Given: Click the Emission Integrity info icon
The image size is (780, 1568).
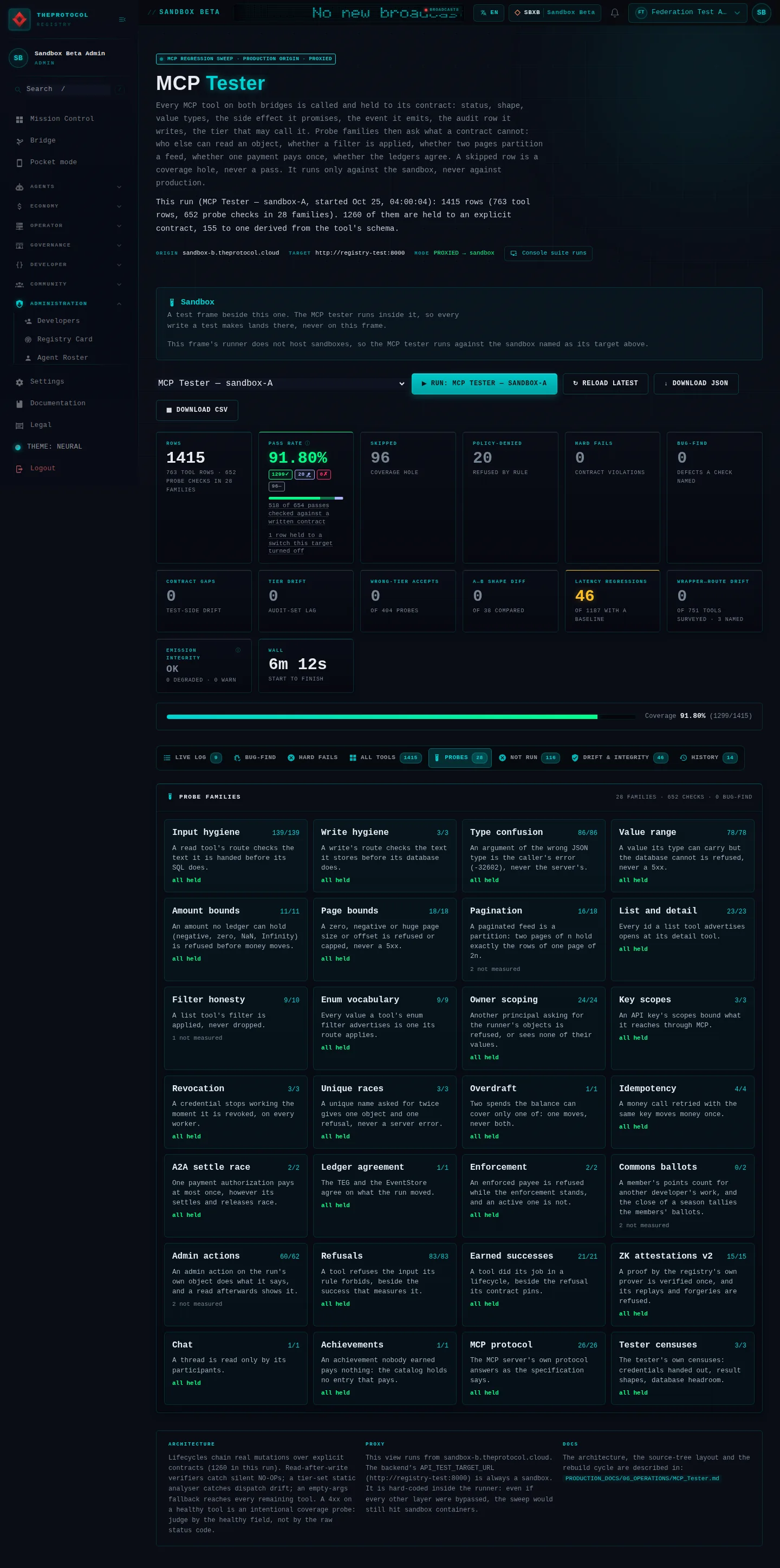Looking at the screenshot, I should 238,650.
